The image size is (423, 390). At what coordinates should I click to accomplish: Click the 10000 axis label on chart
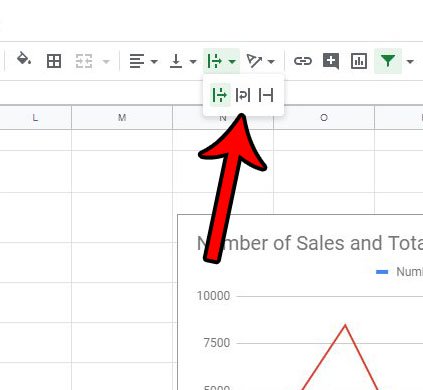pos(213,296)
